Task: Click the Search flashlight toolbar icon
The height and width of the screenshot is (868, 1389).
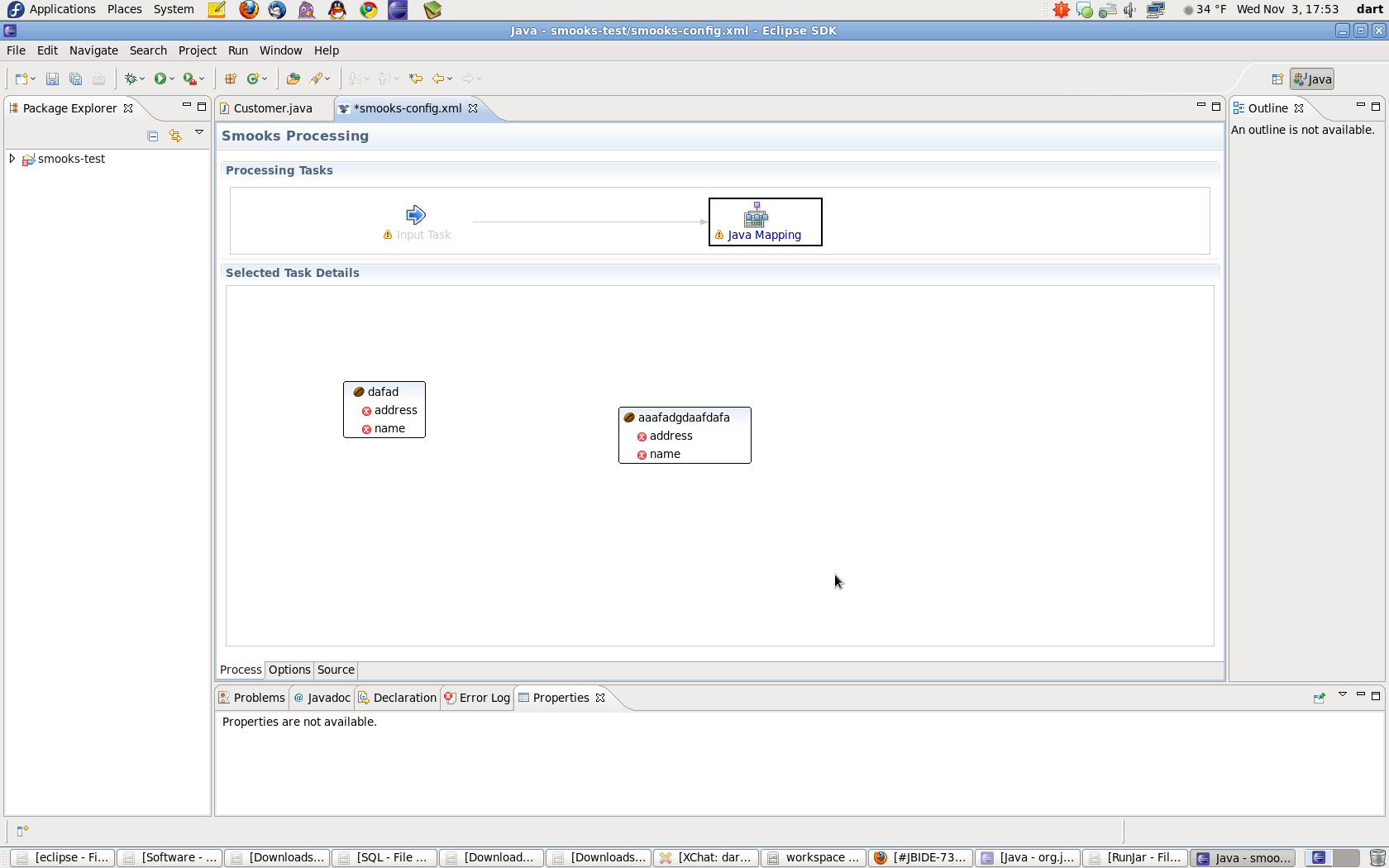Action: pos(317,79)
